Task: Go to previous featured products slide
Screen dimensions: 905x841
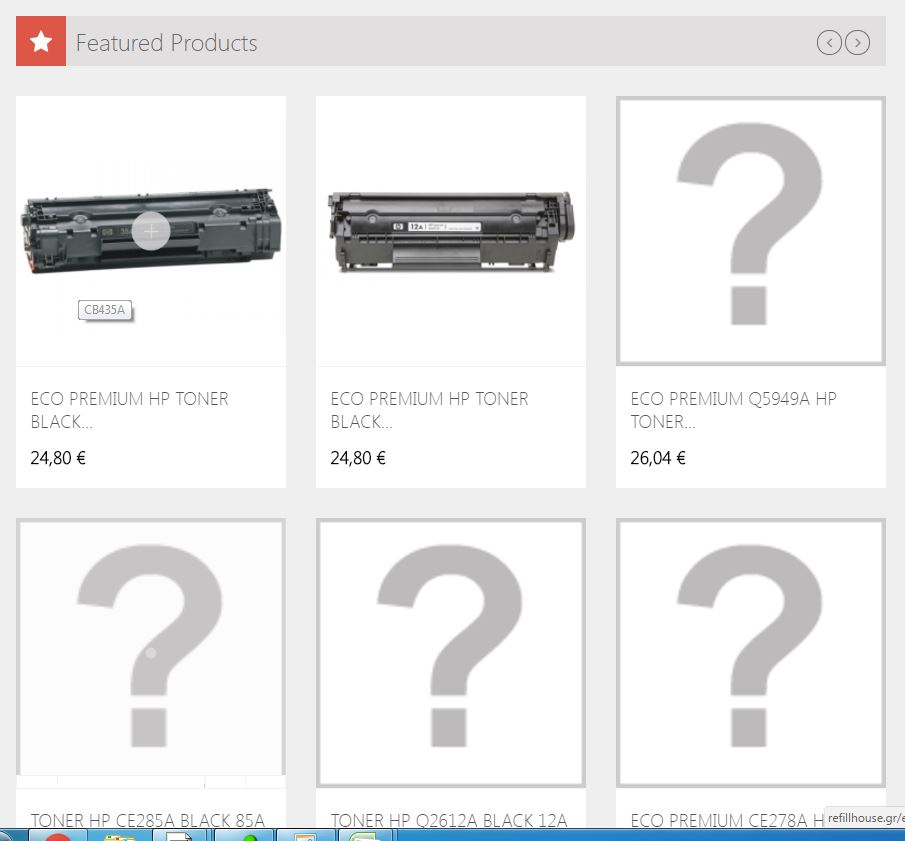Action: point(829,43)
